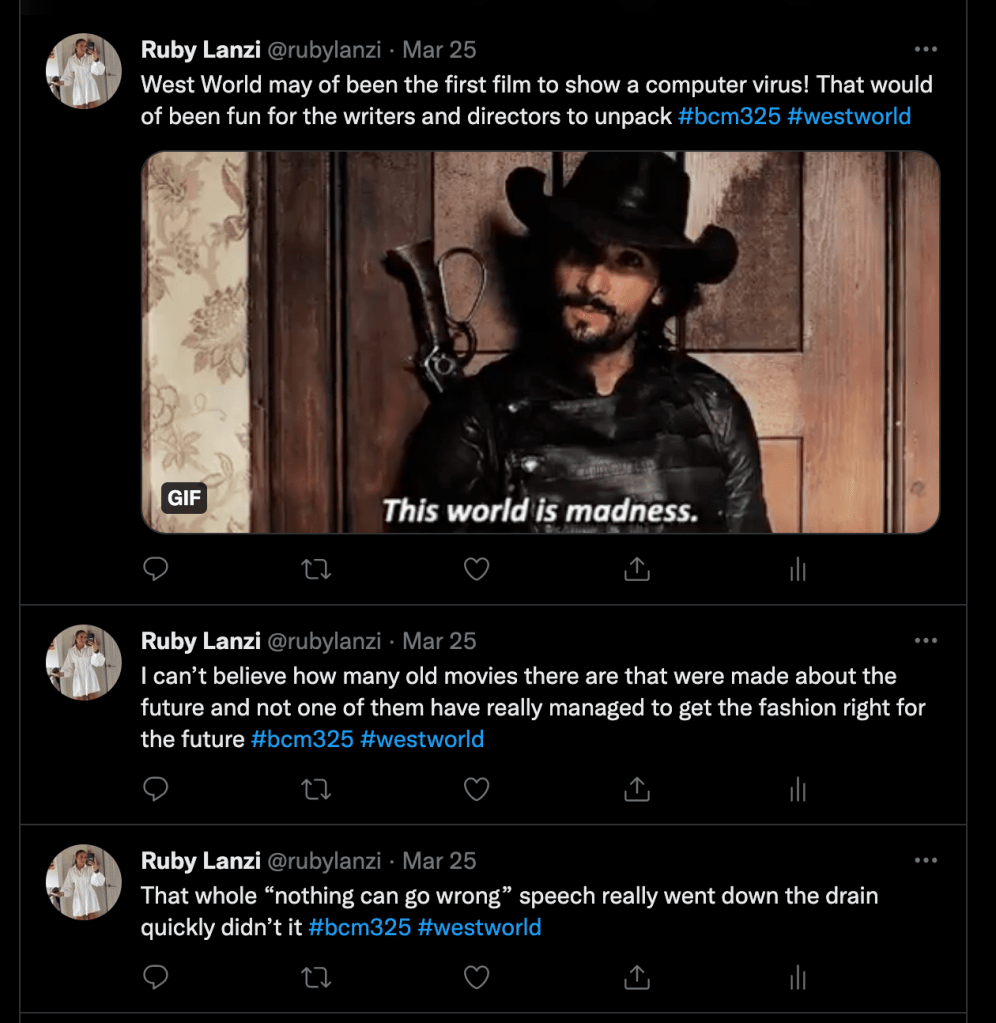
Task: View analytics for the fashion tweet
Action: [797, 791]
